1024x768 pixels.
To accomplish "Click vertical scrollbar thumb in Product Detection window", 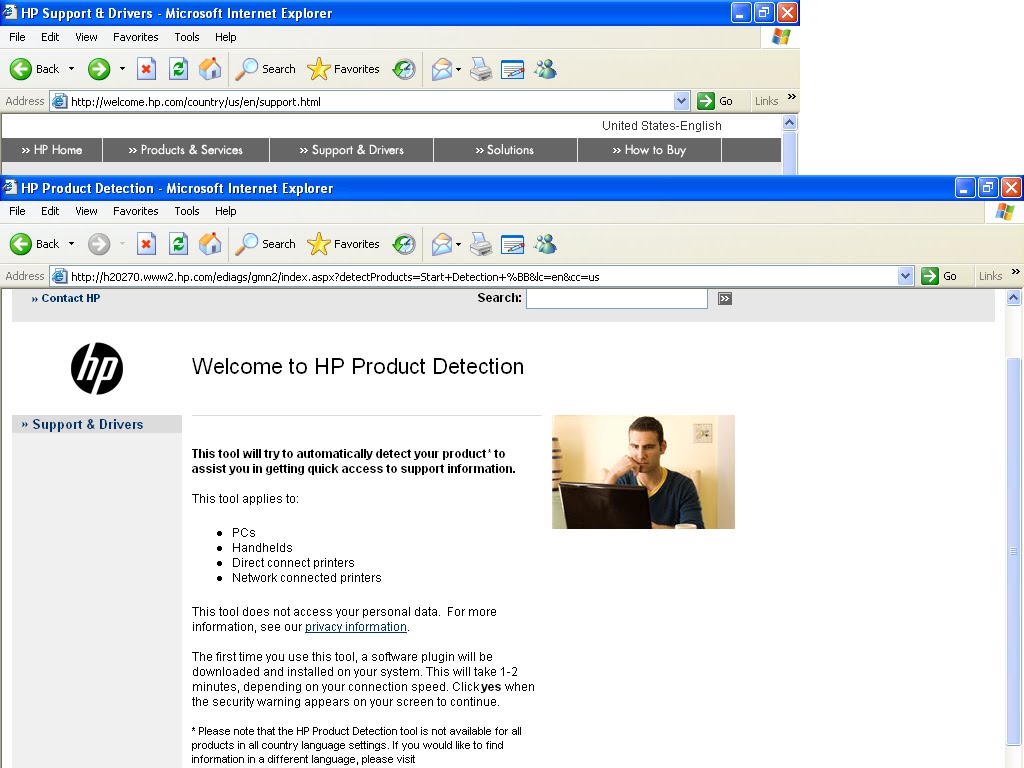I will point(1014,551).
